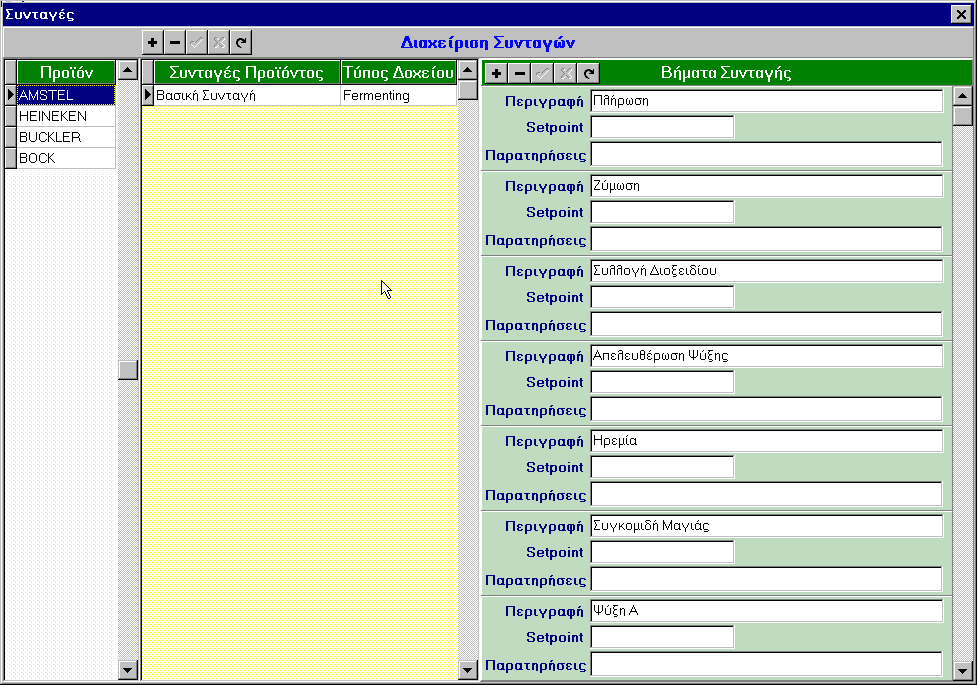Screen dimensions: 977x685
Task: Click the Παρατηρήσεις field under Ζύμωση
Action: [x=766, y=239]
